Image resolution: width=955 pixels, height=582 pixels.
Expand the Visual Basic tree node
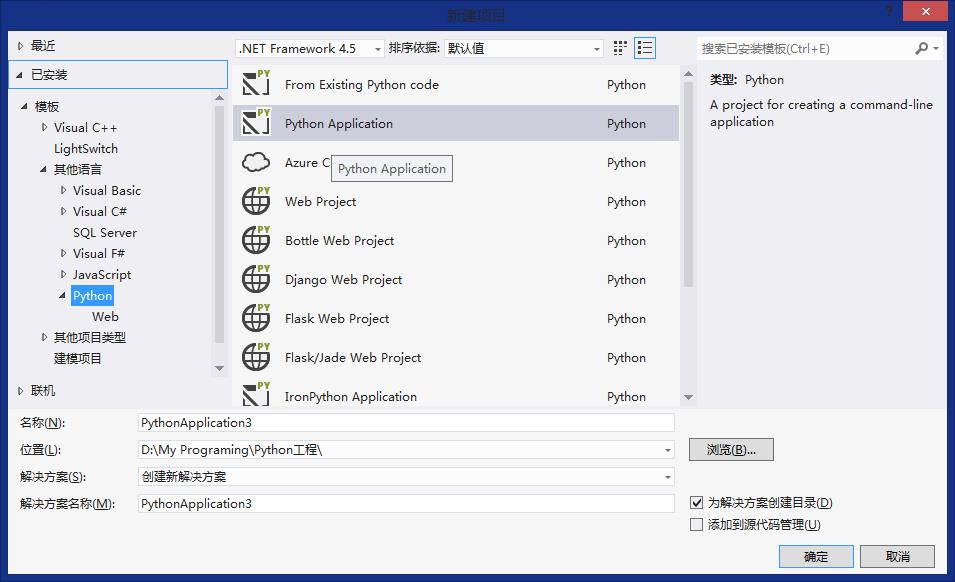click(63, 191)
